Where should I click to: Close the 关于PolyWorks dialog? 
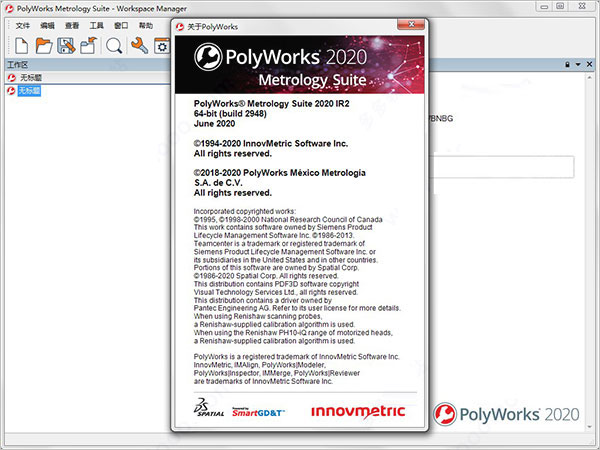click(411, 24)
